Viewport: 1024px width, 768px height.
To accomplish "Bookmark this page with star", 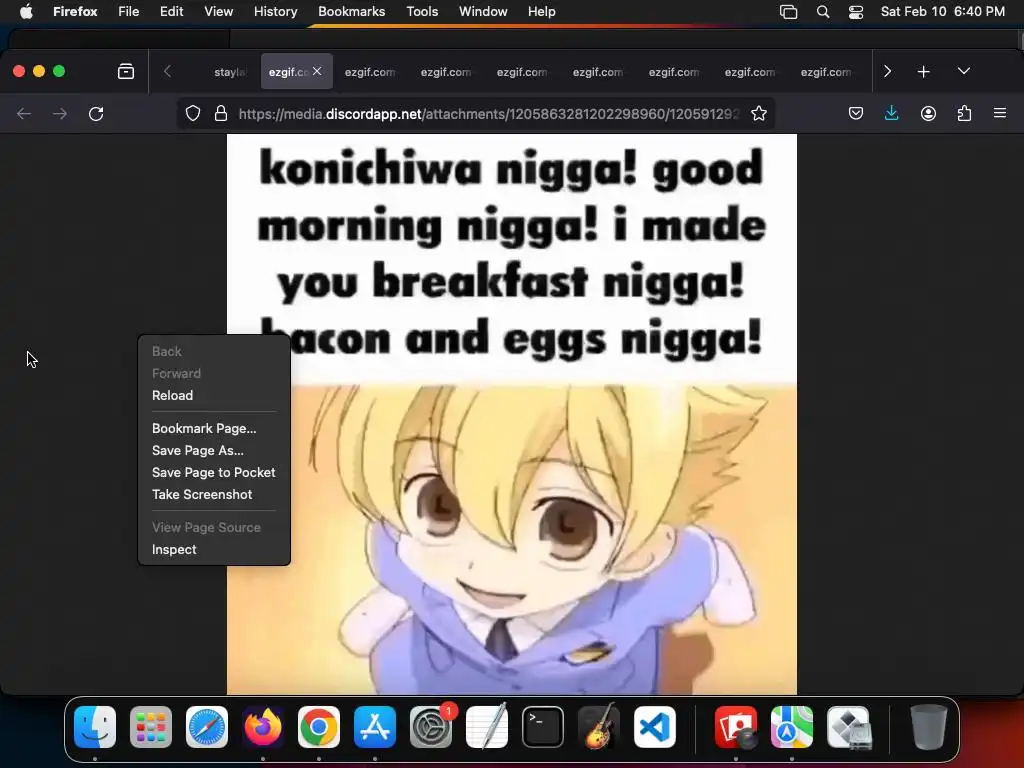I will 759,114.
